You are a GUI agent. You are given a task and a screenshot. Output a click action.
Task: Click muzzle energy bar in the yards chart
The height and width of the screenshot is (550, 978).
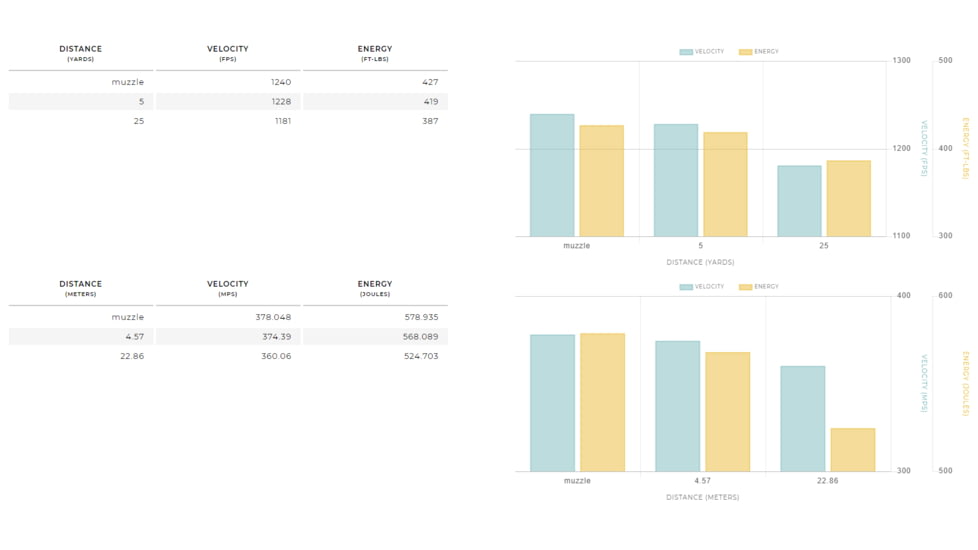tap(601, 181)
